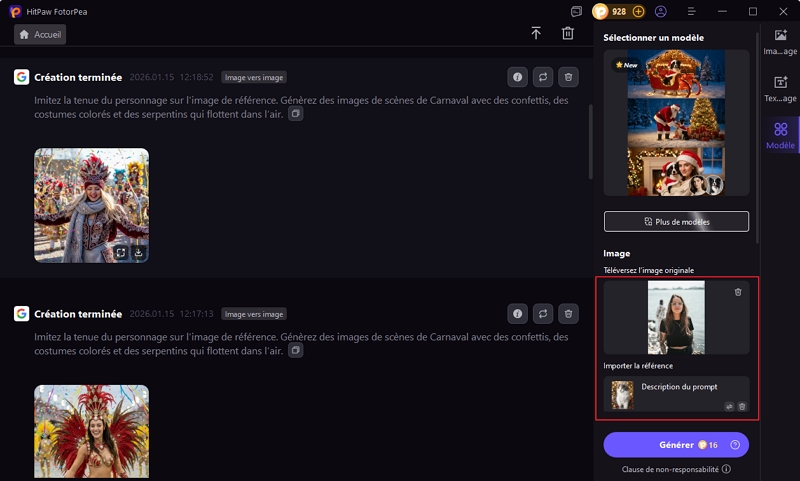Copy the first creation's prompt text
Image resolution: width=800 pixels, height=481 pixels.
point(295,114)
